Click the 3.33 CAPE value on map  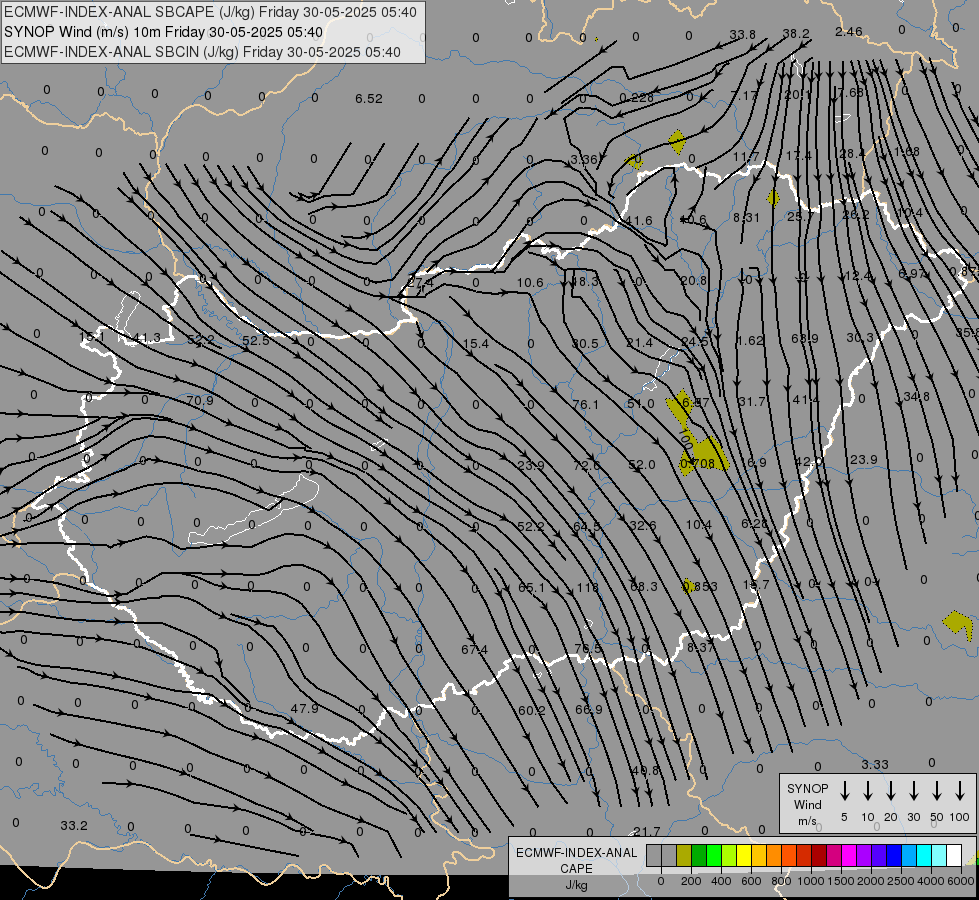pyautogui.click(x=875, y=764)
